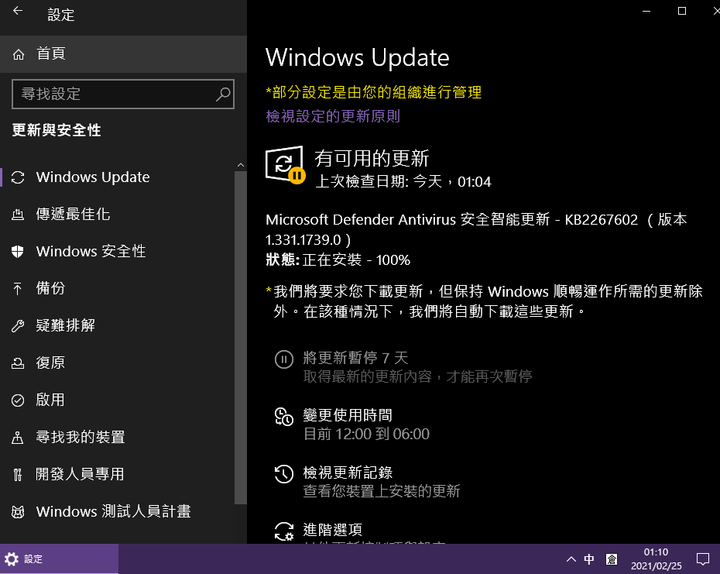Click the paused update status icon
Viewport: 720px width, 574px height.
pos(285,164)
